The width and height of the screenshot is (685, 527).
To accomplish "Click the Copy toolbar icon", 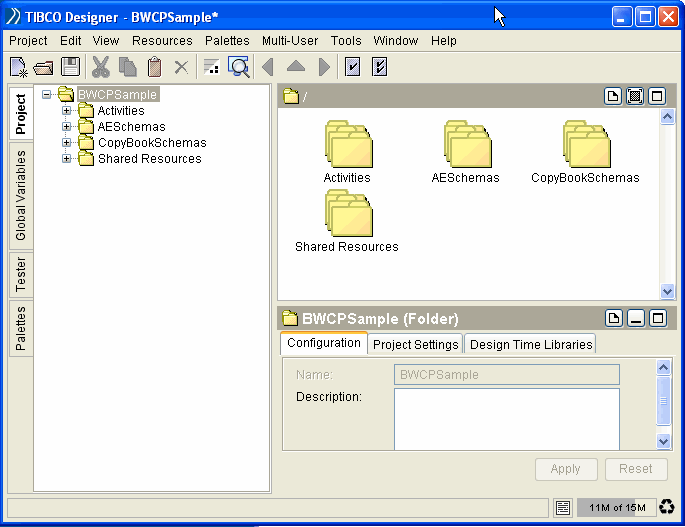I will pos(128,67).
